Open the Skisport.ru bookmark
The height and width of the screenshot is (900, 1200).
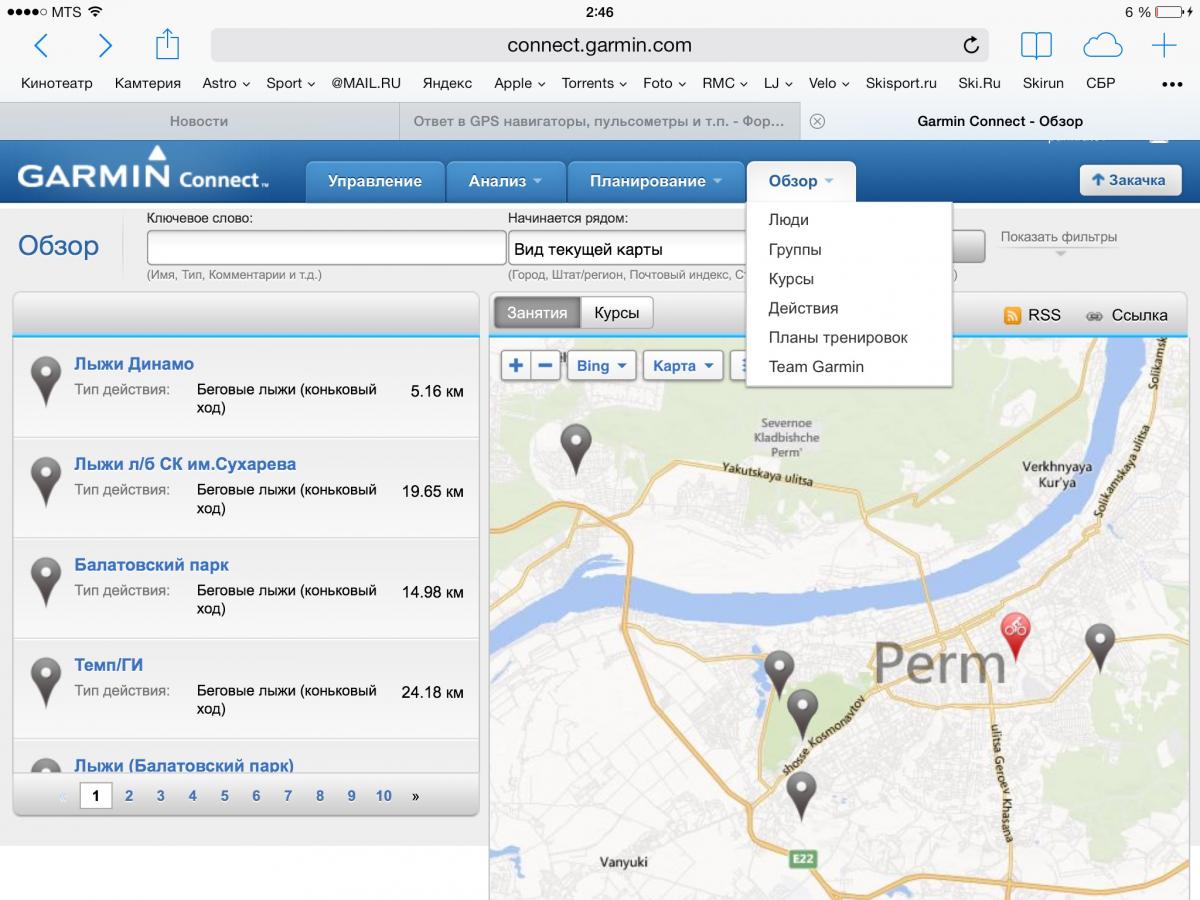tap(901, 83)
